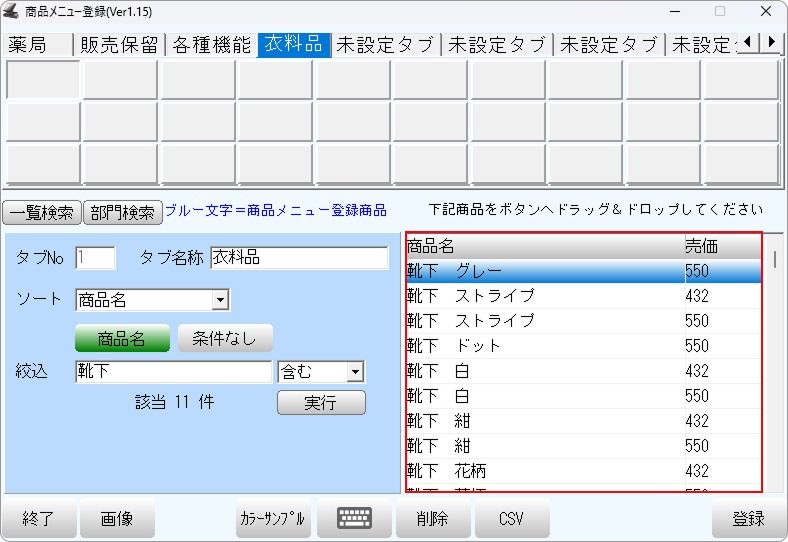Click the tab scroll right arrow

(772, 42)
